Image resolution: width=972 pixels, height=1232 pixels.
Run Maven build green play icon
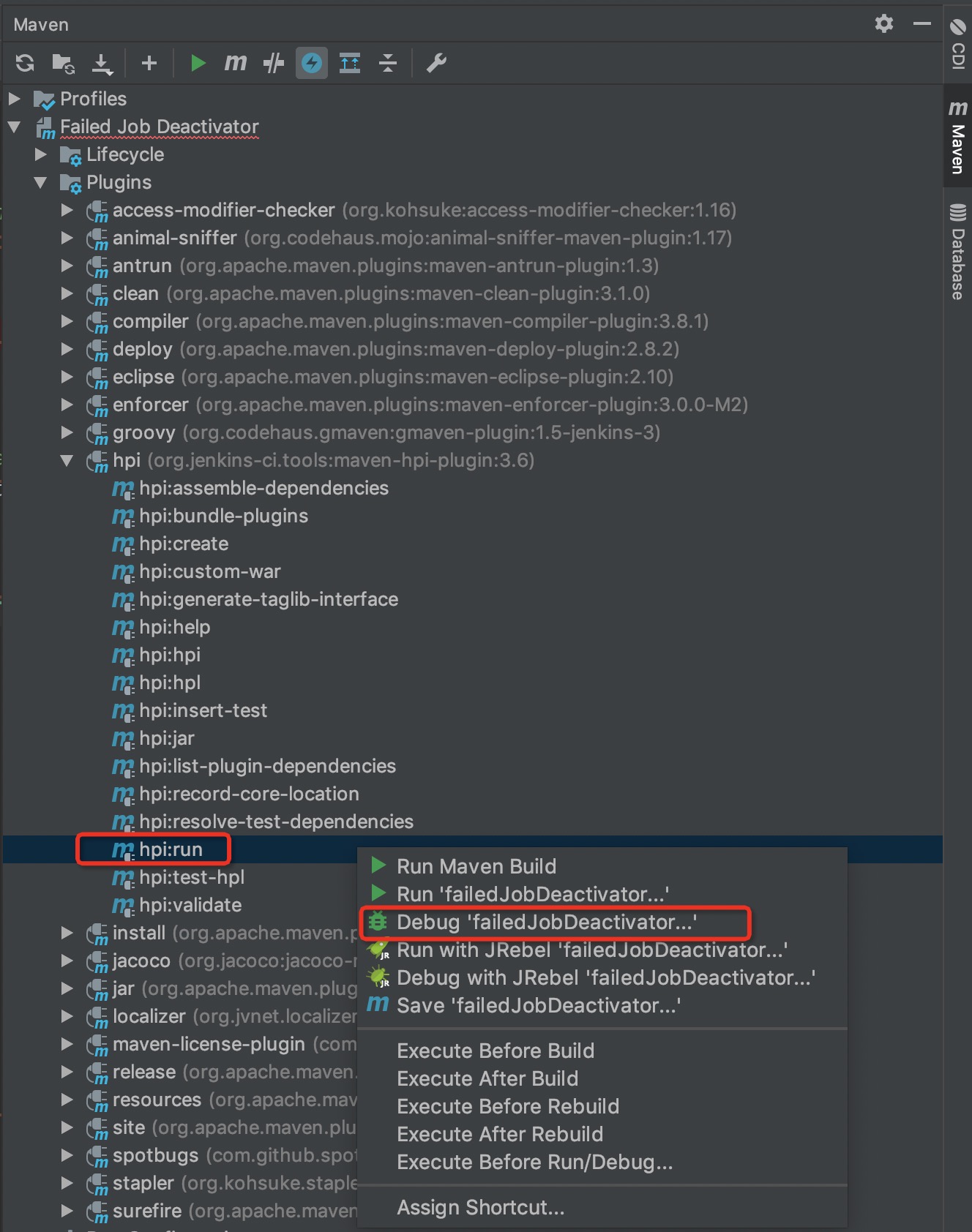pyautogui.click(x=198, y=63)
